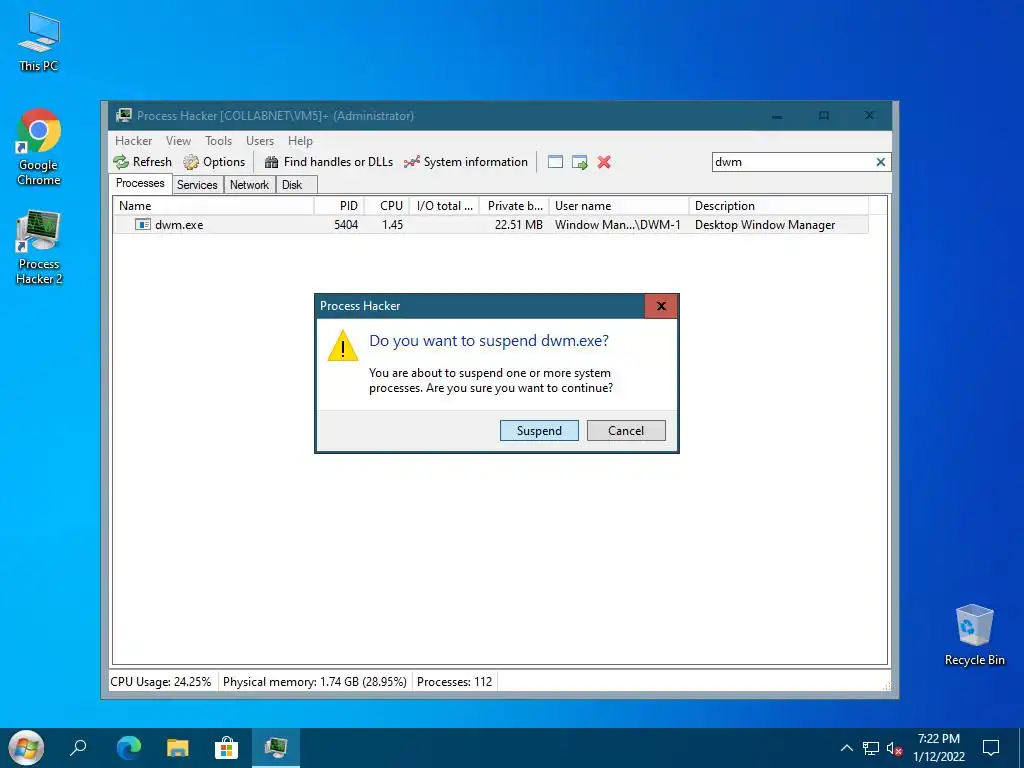Click the find window toolbar icon
This screenshot has height=768, width=1024.
(555, 162)
